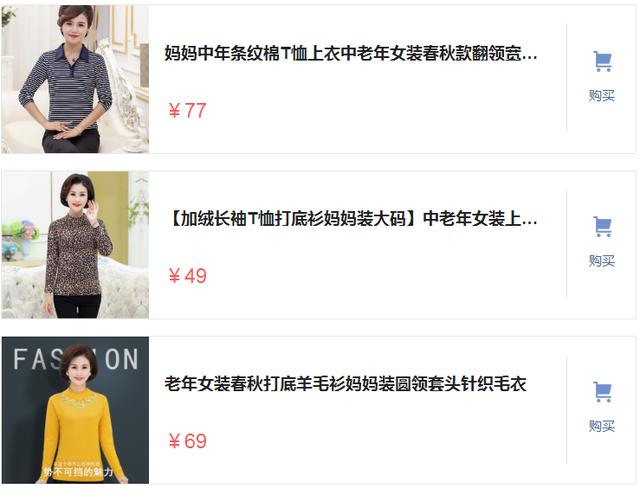The image size is (640, 495).
Task: Click the yen symbol next to 69
Action: click(x=174, y=442)
